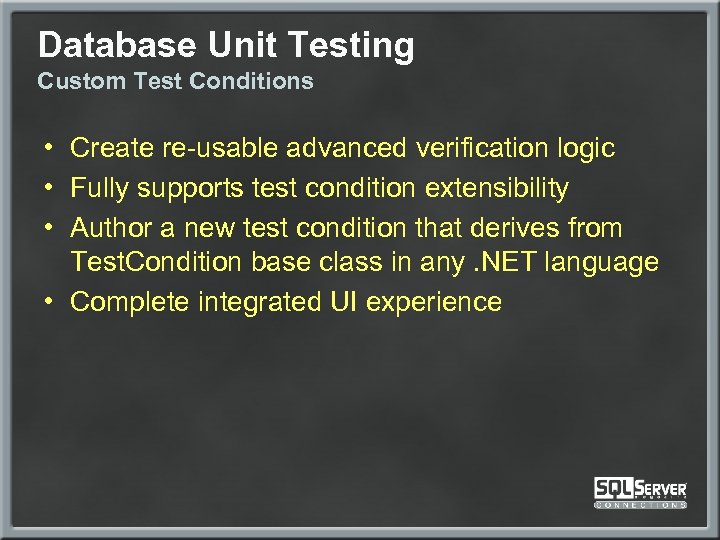Click the "CONNECTIONS" text under the logo
720x540 pixels.
[x=640, y=504]
